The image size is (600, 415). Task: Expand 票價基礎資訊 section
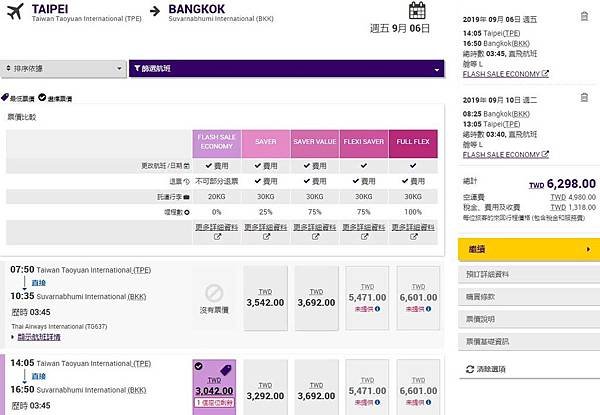529,342
